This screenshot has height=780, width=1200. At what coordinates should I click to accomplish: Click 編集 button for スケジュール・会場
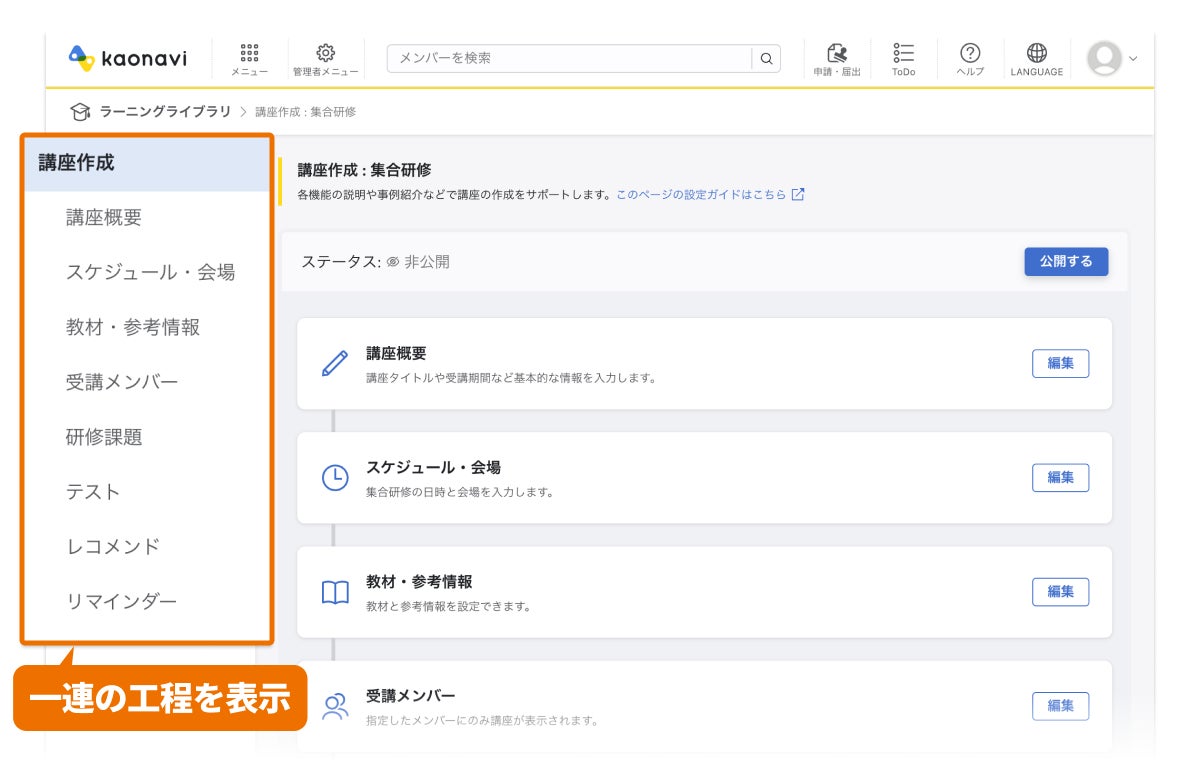(x=1060, y=478)
